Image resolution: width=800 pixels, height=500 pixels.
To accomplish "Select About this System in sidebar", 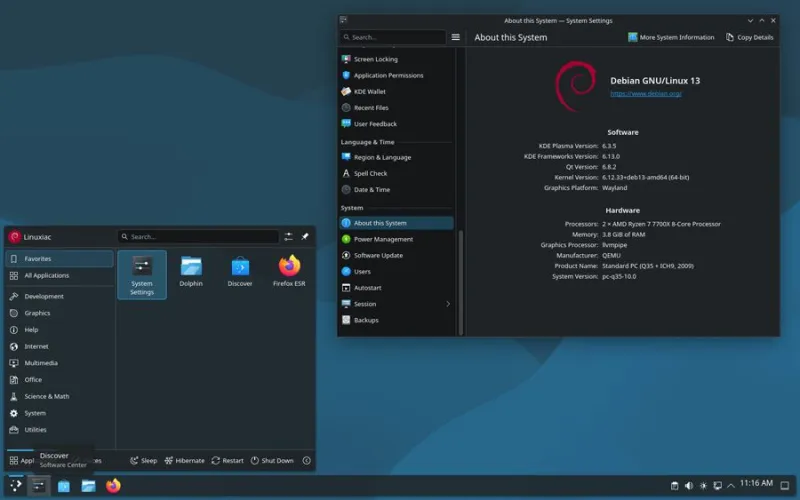I will pyautogui.click(x=396, y=223).
